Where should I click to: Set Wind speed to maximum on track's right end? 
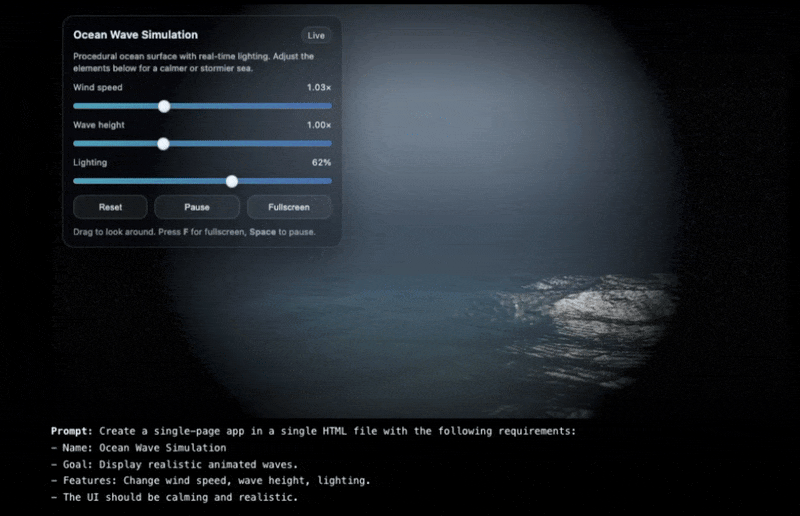click(330, 106)
